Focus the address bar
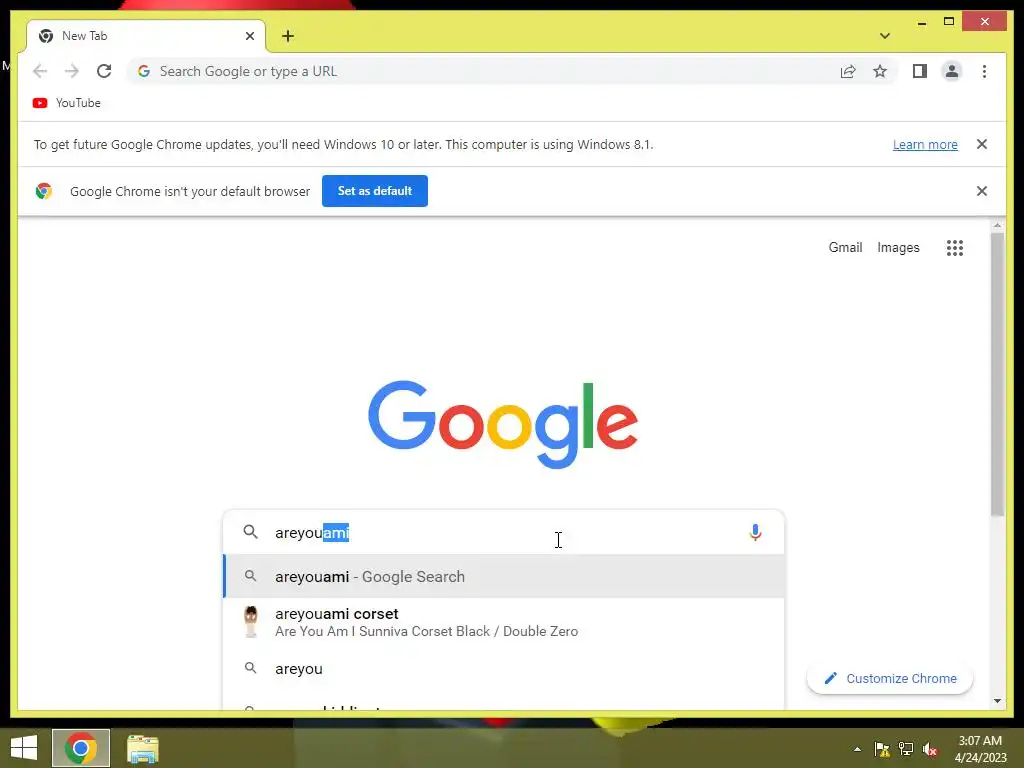This screenshot has height=768, width=1024. click(483, 71)
